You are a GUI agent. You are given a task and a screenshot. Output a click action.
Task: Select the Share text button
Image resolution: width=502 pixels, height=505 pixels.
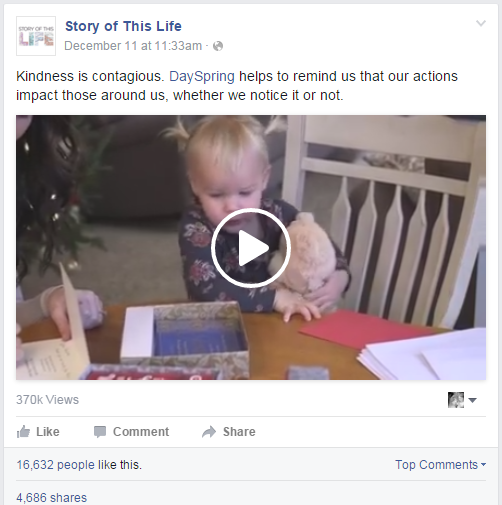pyautogui.click(x=239, y=432)
